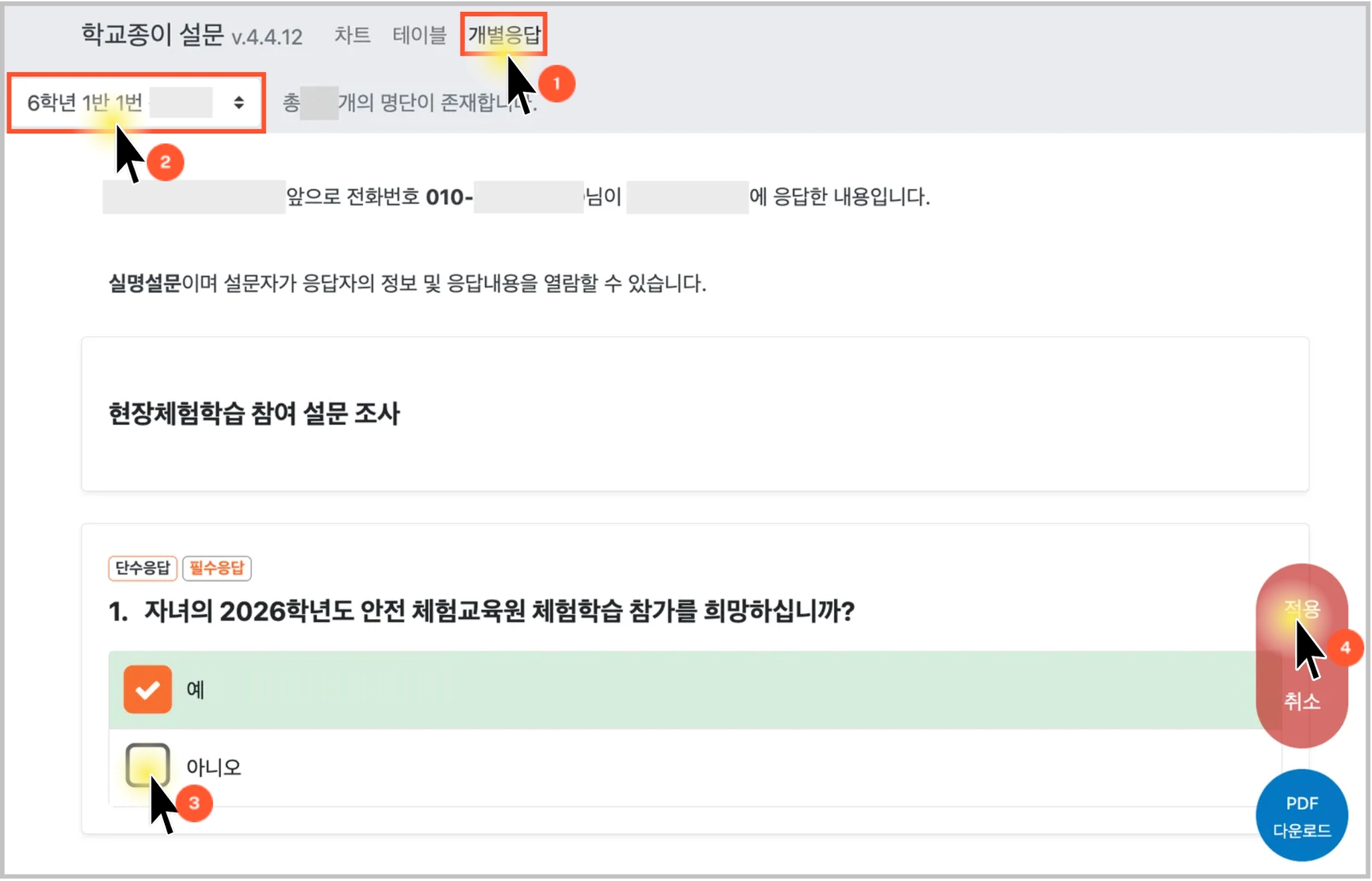Screen dimensions: 1372x881
Task: Switch to the 차트 tab
Action: [x=352, y=35]
